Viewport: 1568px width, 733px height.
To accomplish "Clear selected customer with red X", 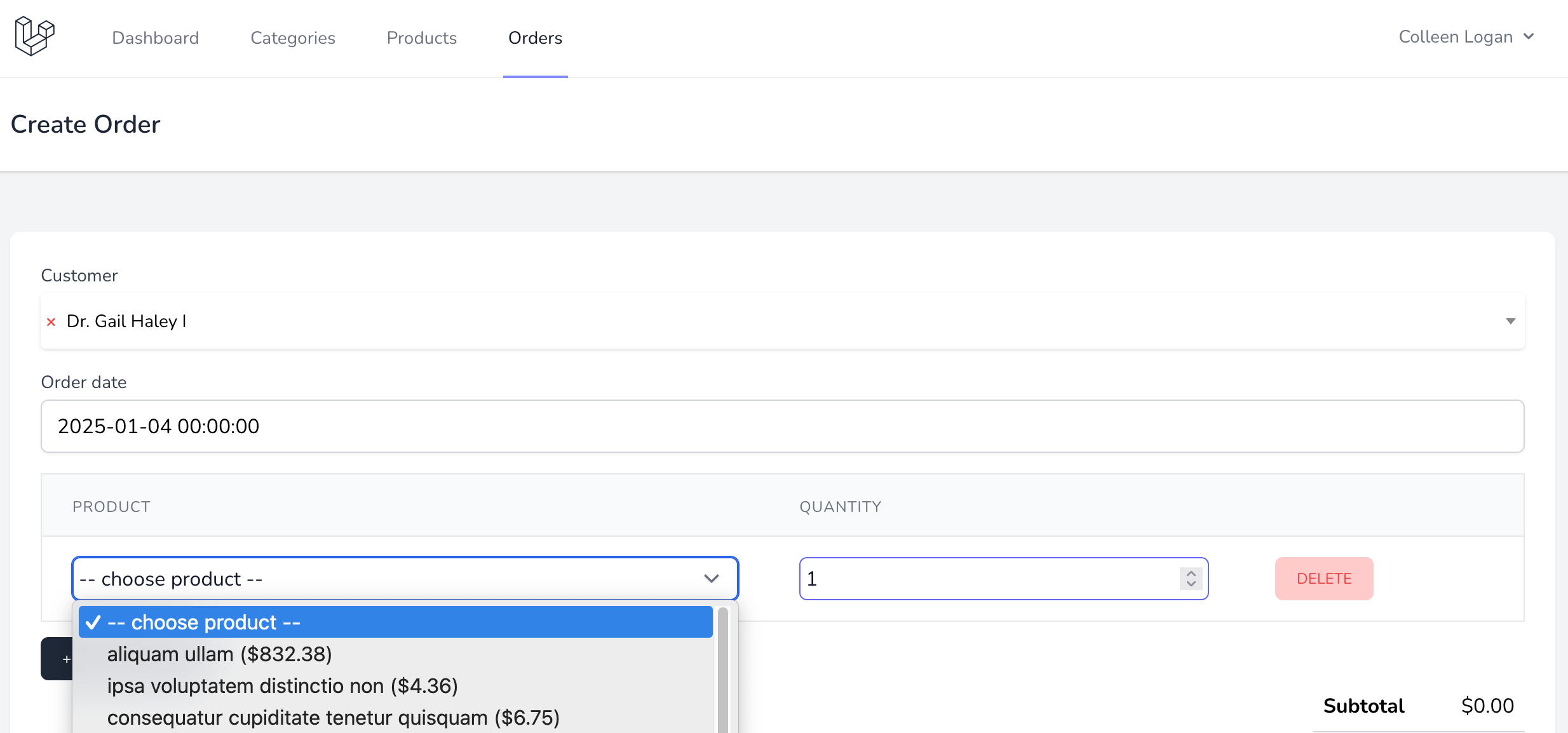I will tap(51, 322).
